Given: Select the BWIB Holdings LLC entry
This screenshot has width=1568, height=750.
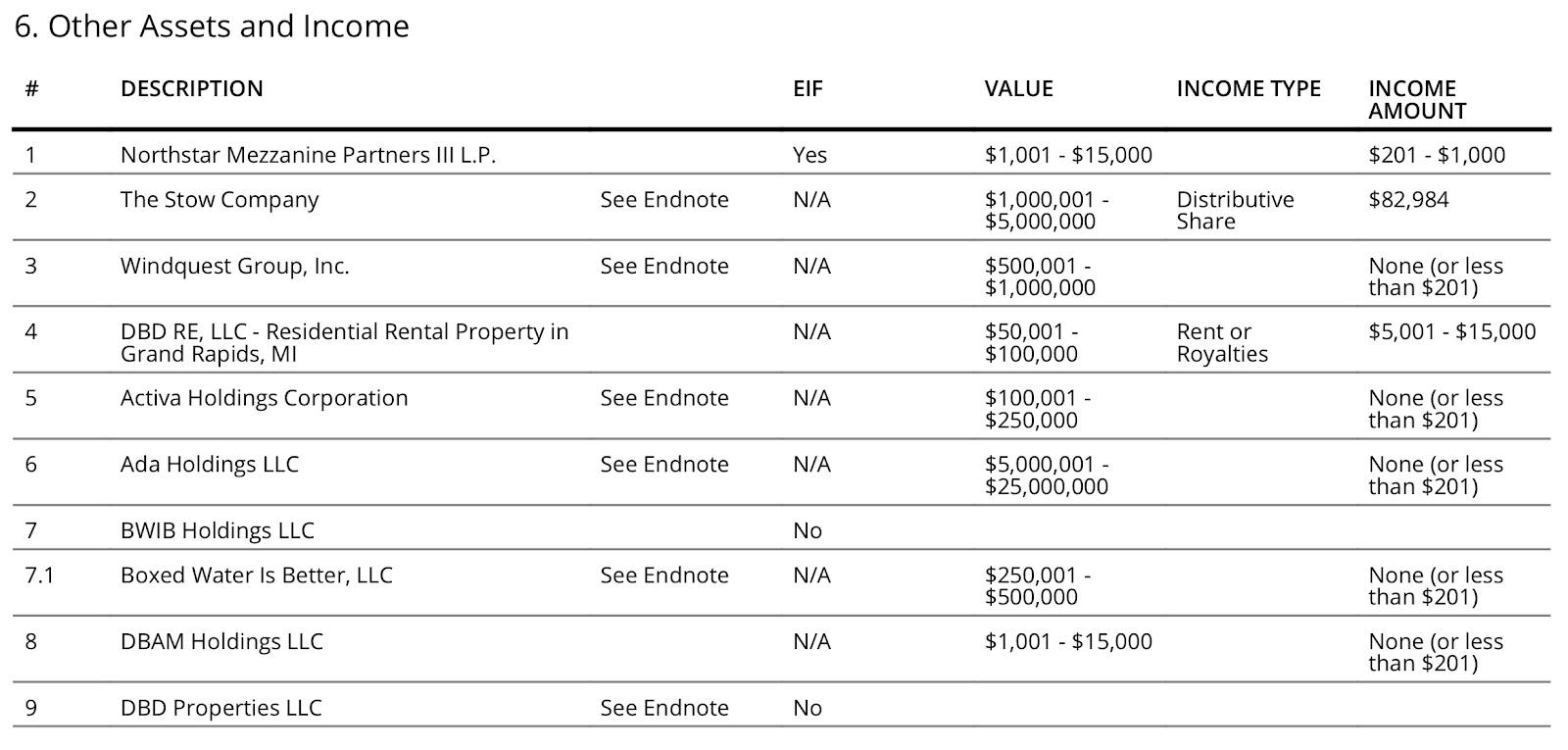Looking at the screenshot, I should click(x=218, y=531).
